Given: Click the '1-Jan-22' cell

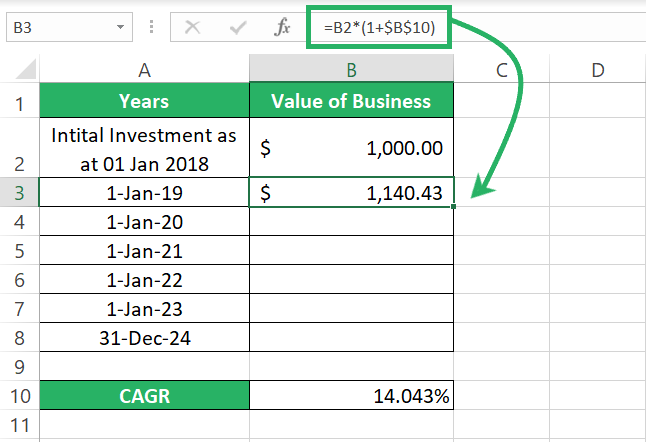Looking at the screenshot, I should [x=144, y=279].
